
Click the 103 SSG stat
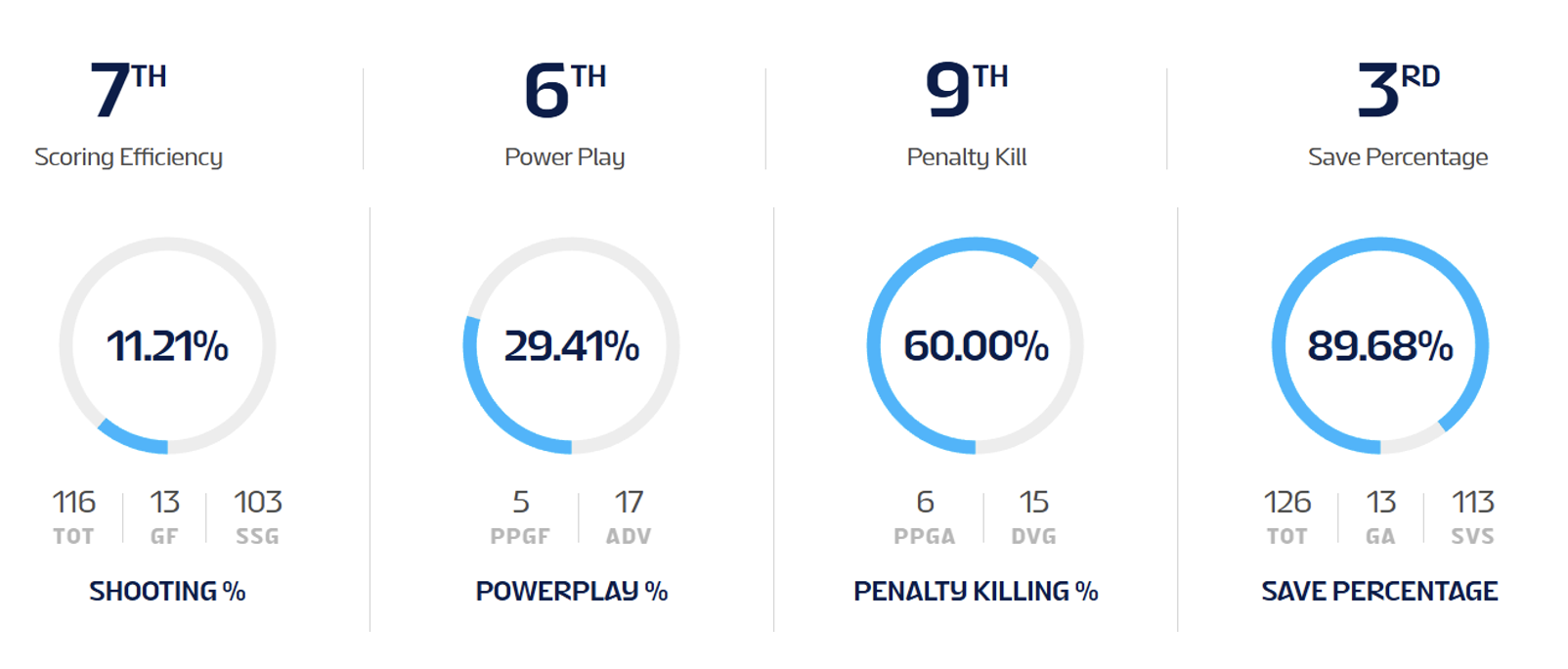click(x=258, y=516)
